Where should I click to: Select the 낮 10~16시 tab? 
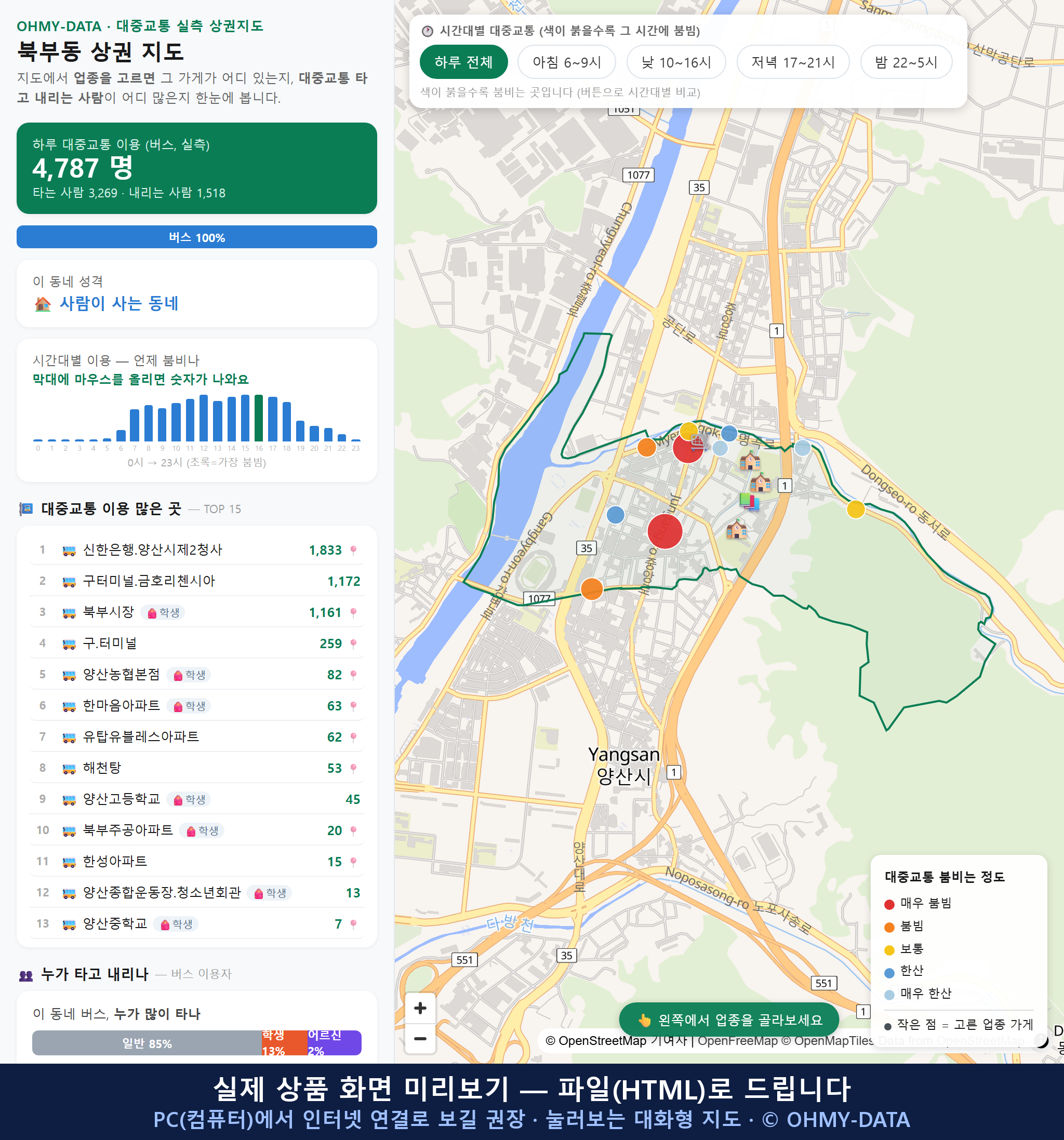coord(676,62)
